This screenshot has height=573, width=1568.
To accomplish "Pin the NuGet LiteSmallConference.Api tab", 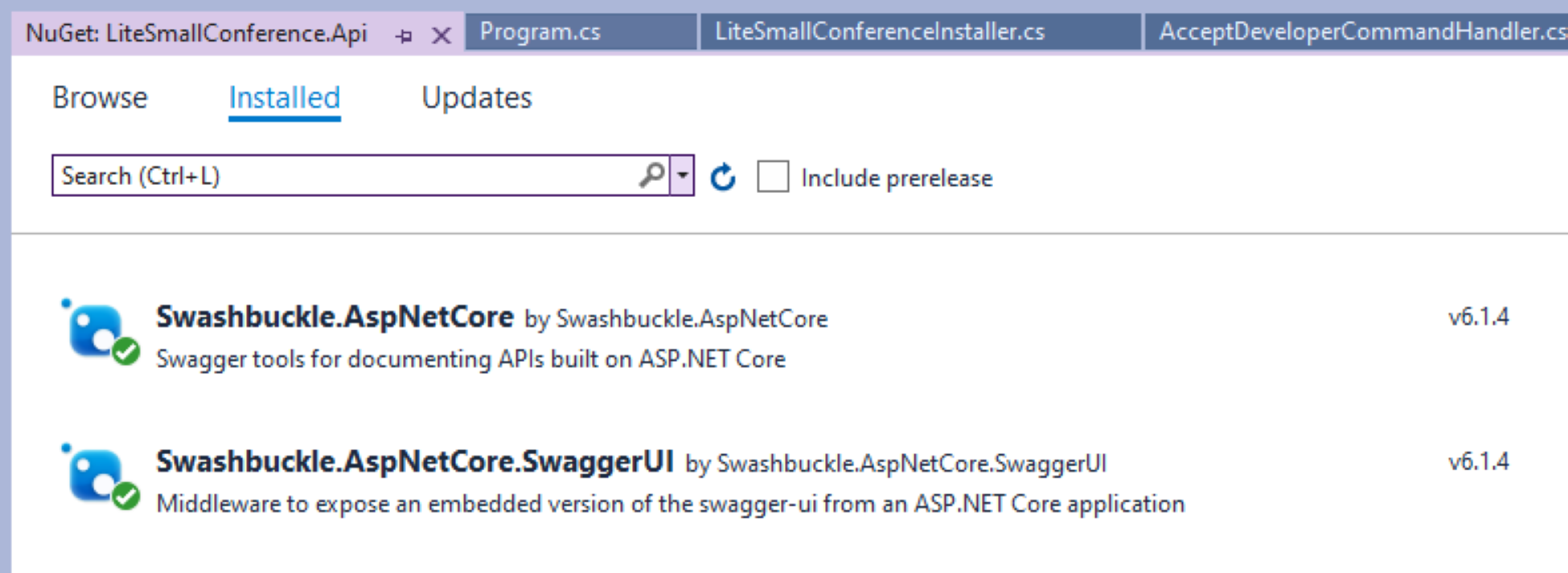I will pos(404,35).
